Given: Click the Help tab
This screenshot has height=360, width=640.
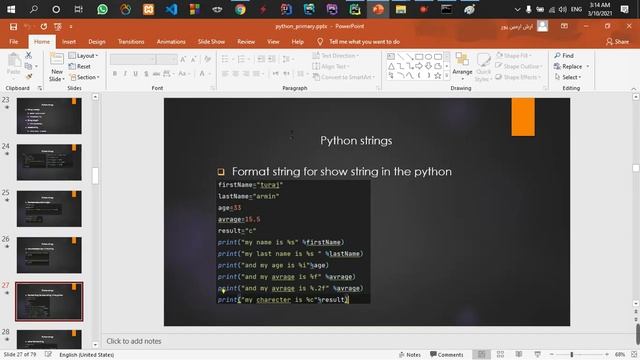Looking at the screenshot, I should 298,42.
